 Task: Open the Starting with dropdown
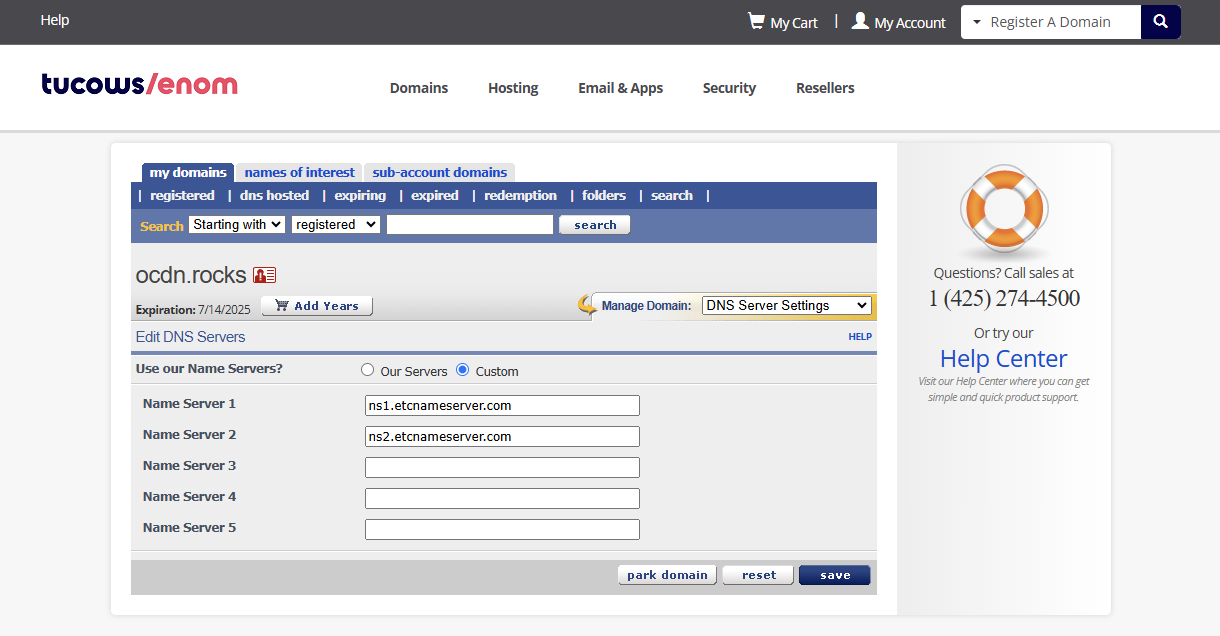[x=237, y=225]
